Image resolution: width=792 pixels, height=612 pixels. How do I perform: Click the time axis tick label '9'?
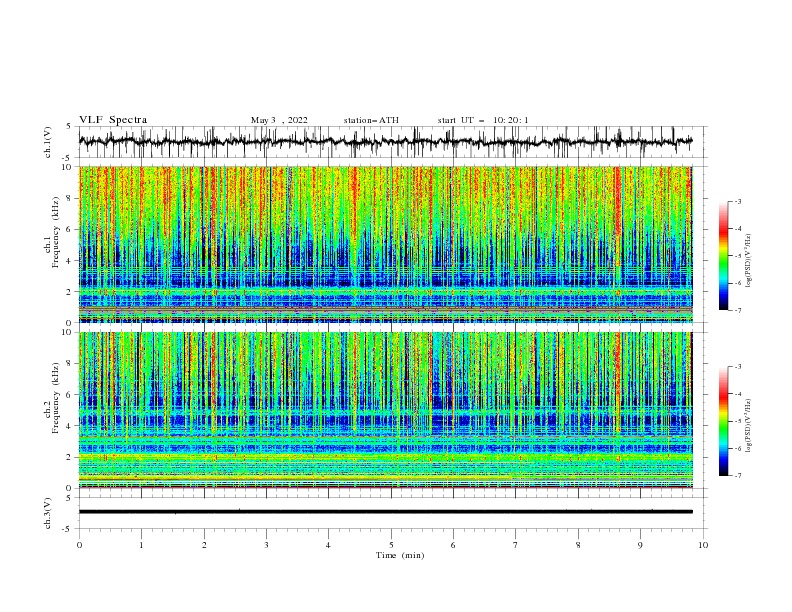tap(640, 545)
